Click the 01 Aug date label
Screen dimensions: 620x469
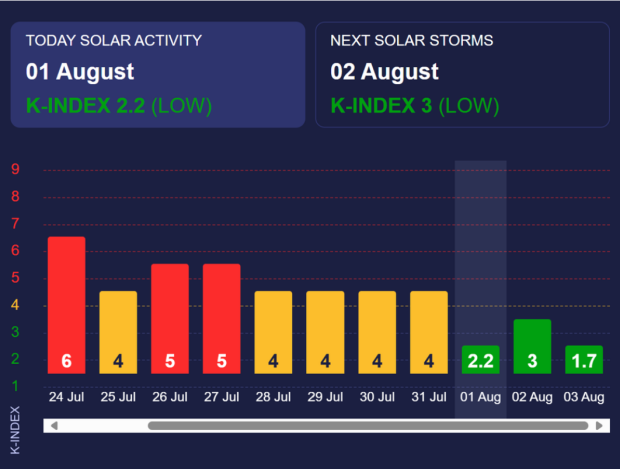coord(480,397)
